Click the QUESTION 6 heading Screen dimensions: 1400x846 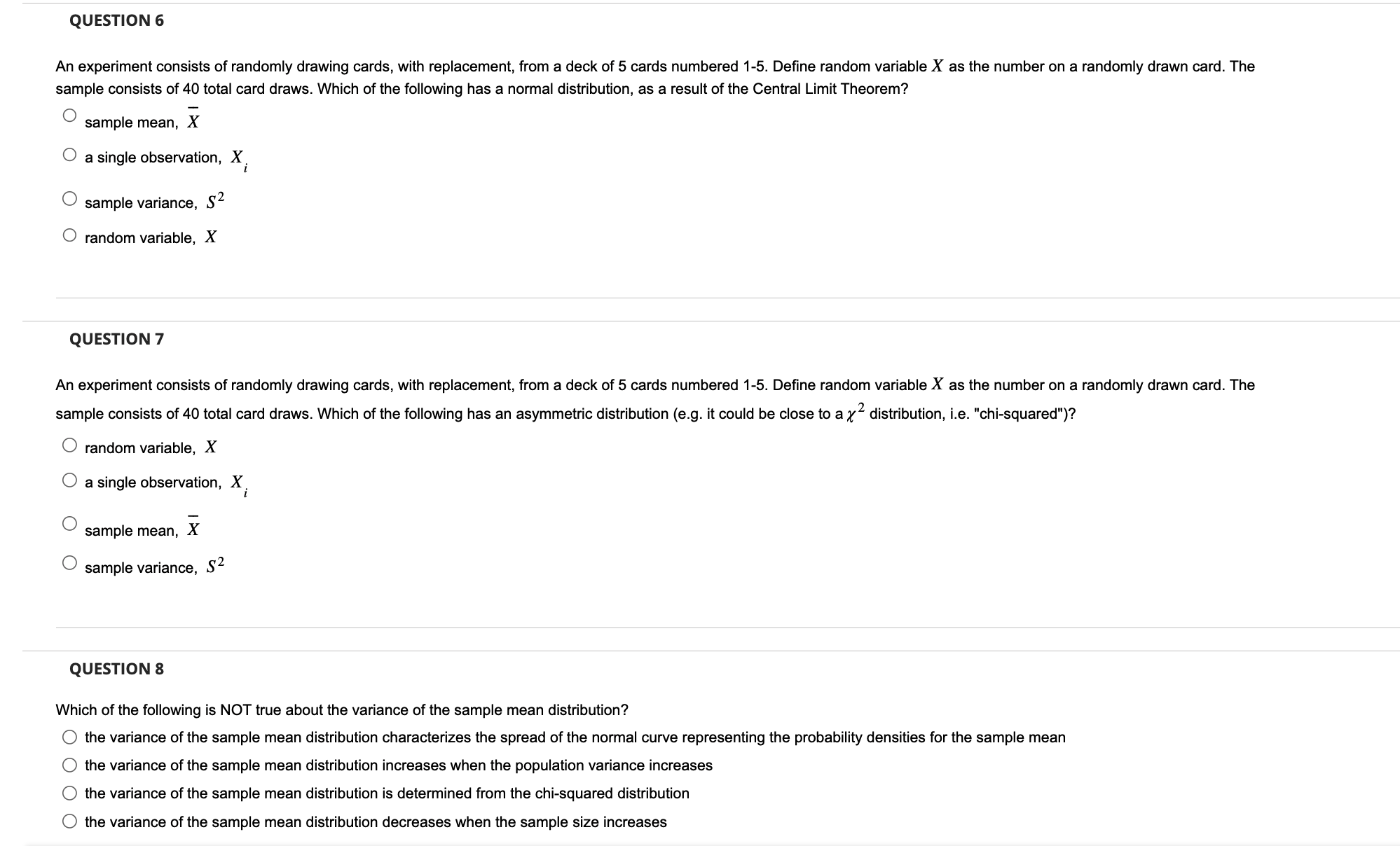pos(116,20)
